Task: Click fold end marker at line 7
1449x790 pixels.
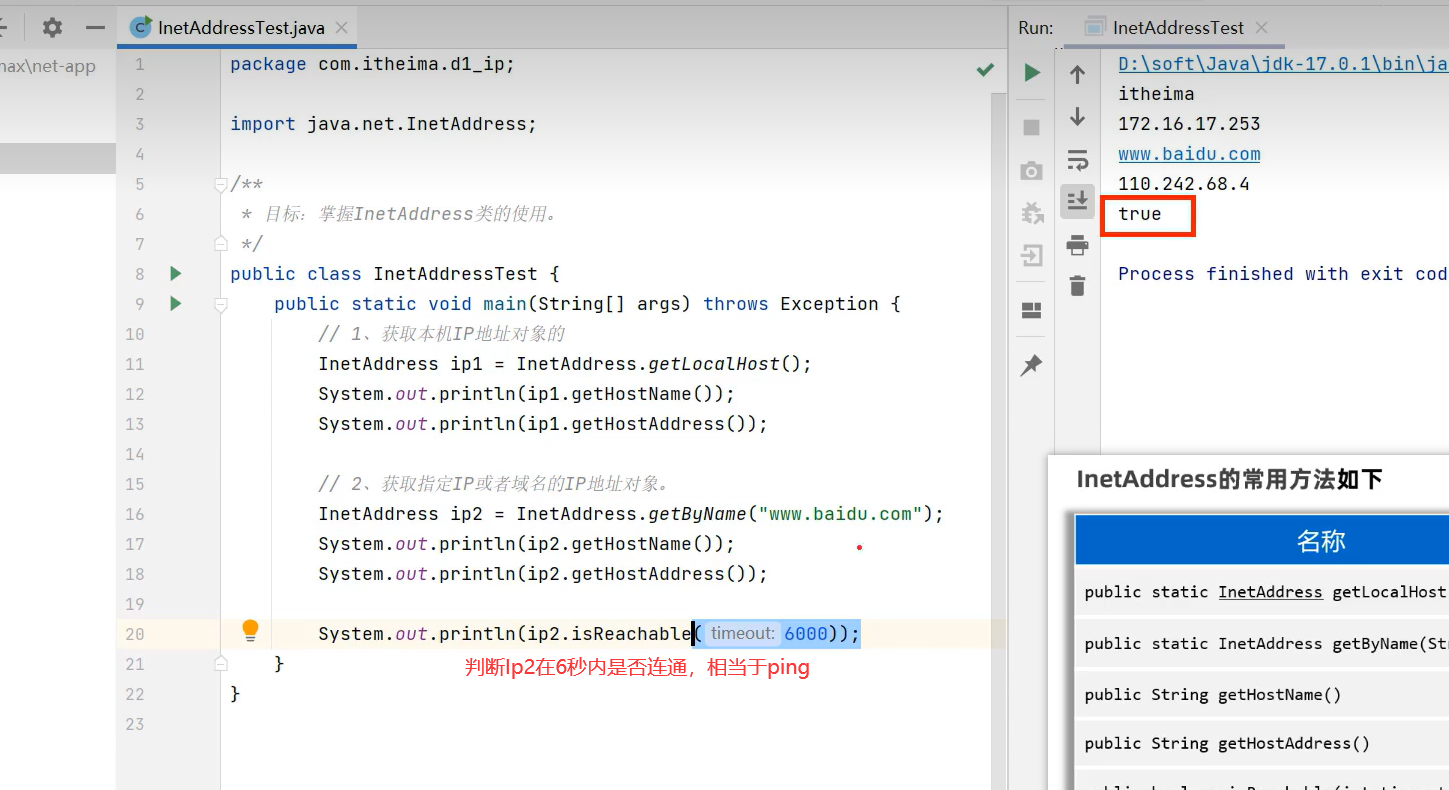Action: pos(221,244)
